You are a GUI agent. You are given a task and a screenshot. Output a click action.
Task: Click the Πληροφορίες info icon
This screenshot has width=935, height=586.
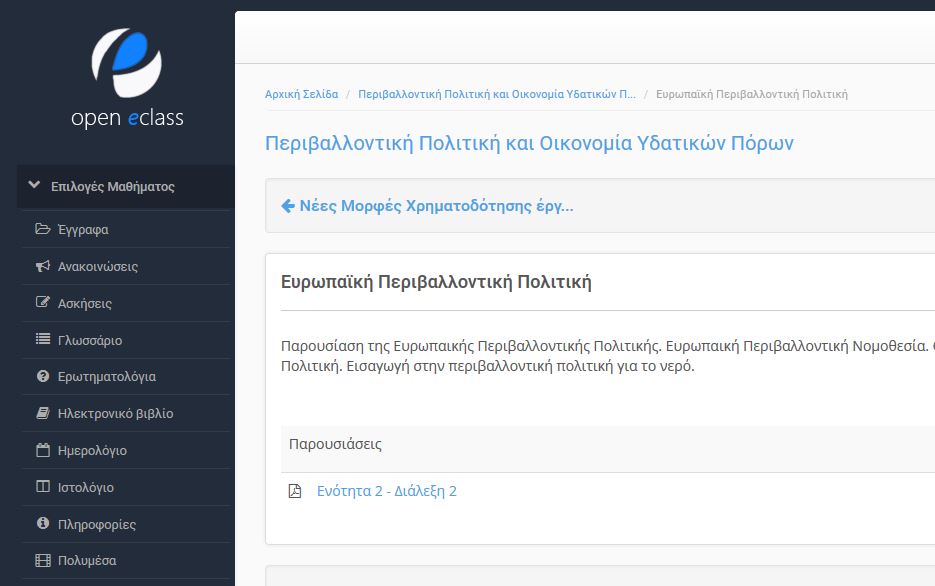click(x=42, y=523)
